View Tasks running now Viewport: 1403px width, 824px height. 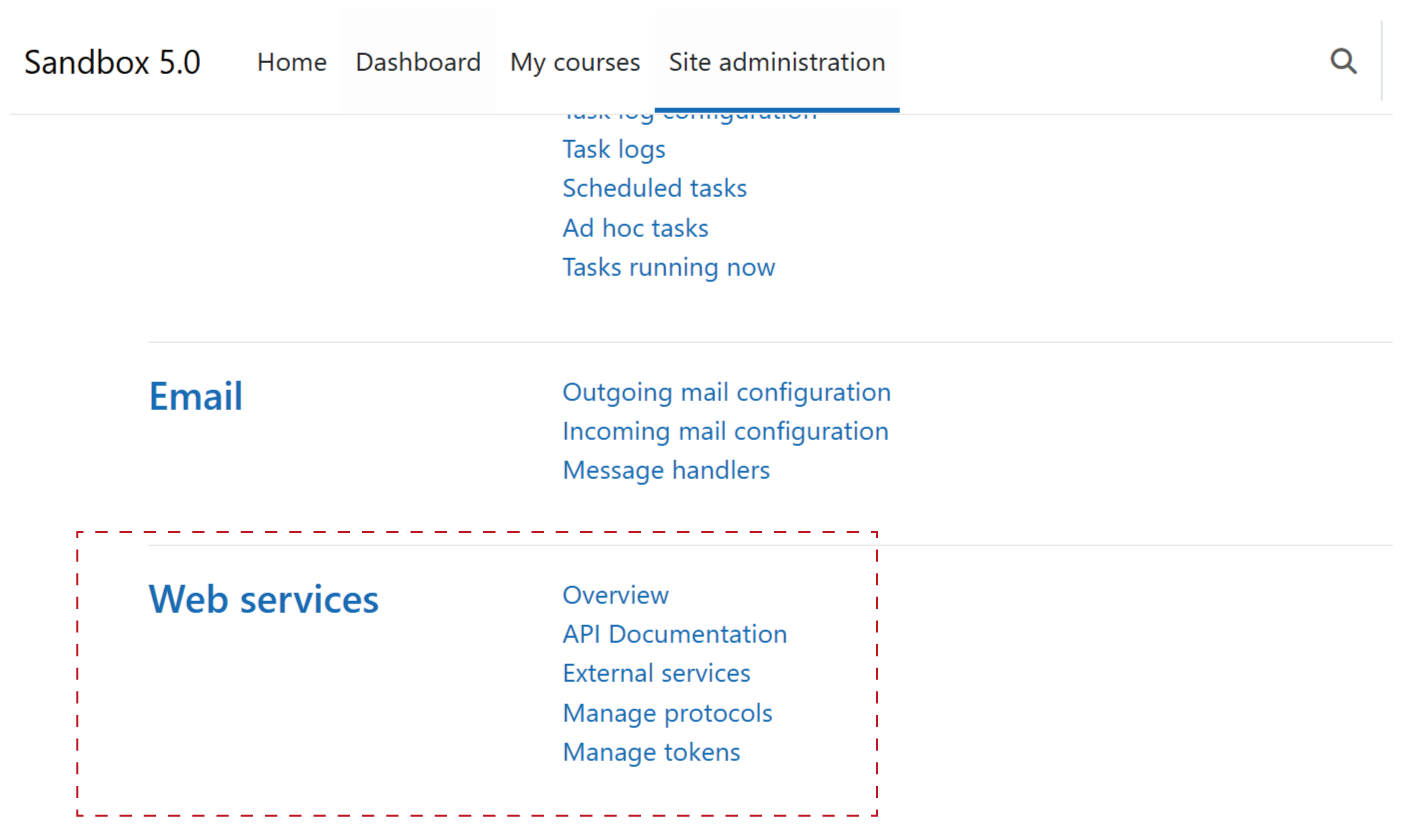[x=668, y=267]
